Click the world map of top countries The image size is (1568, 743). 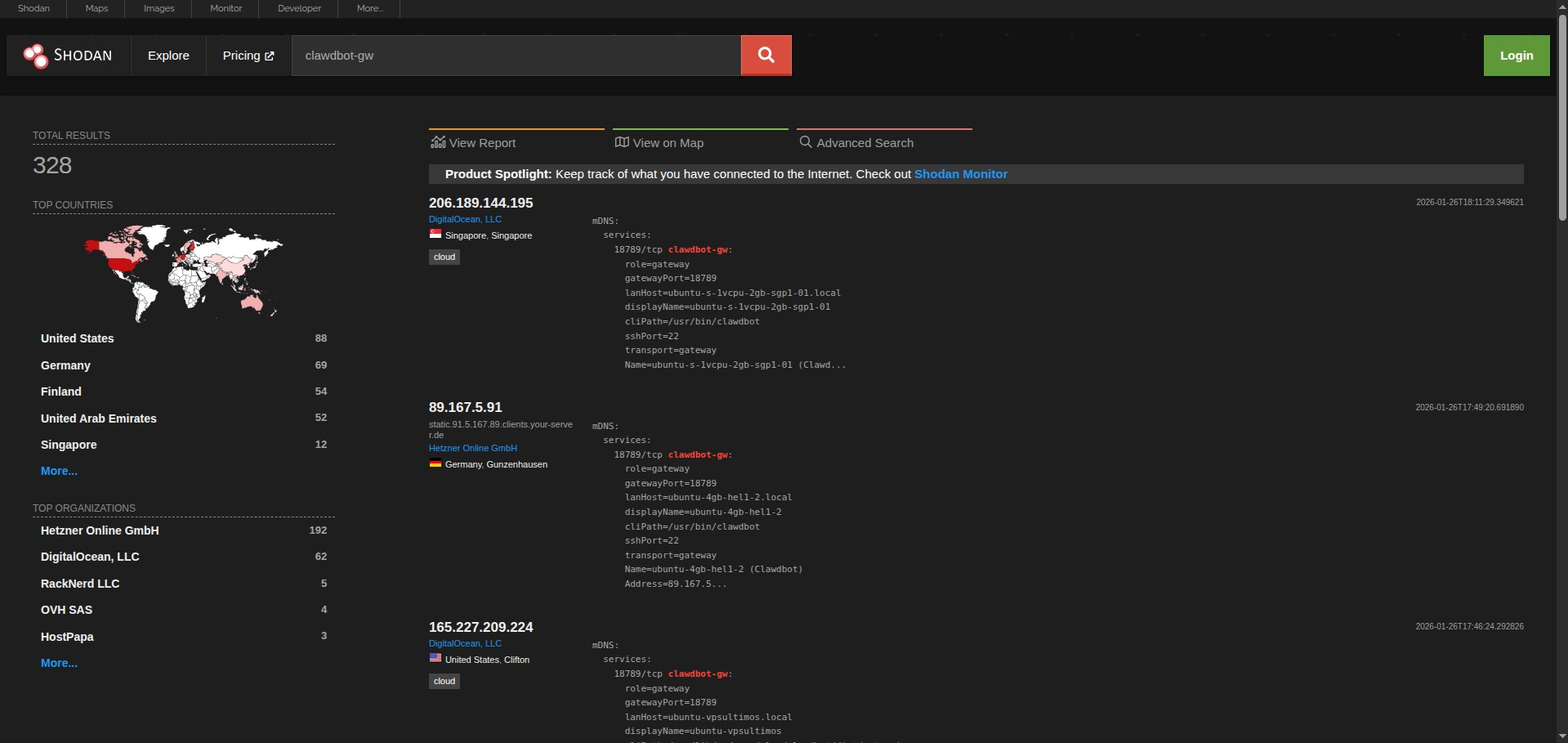184,271
